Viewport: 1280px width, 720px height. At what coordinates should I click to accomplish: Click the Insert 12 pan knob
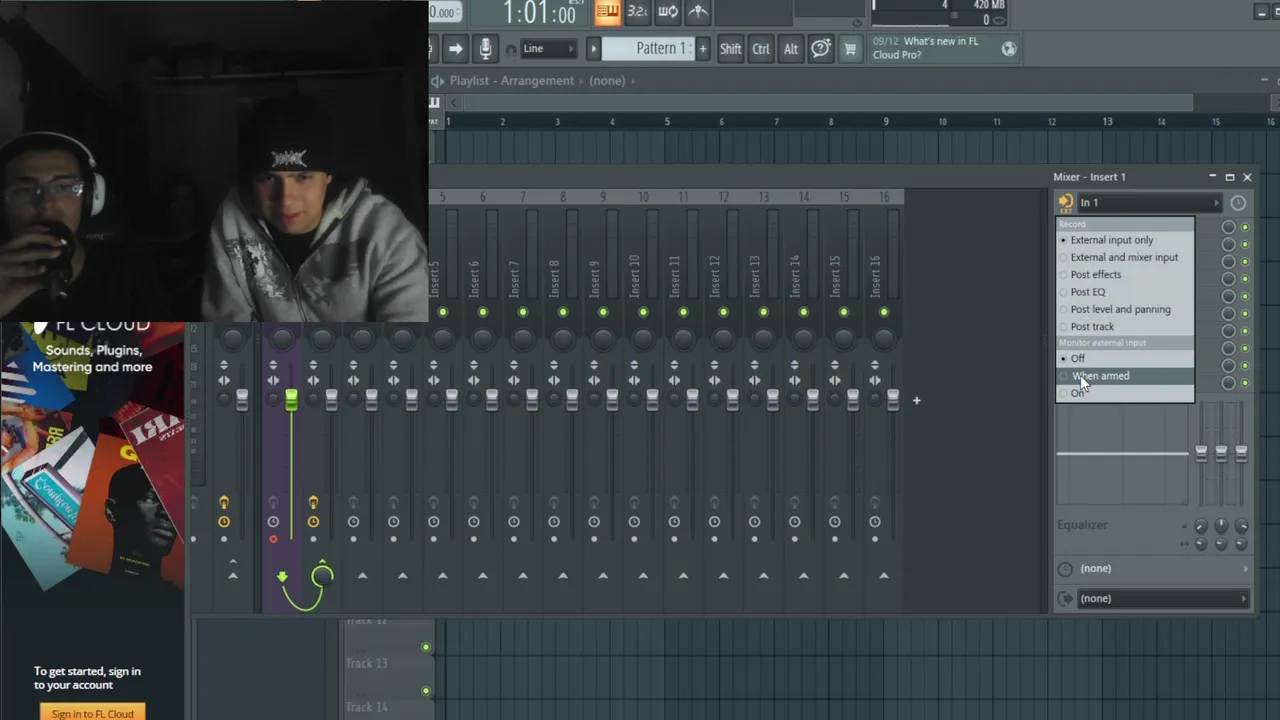click(x=723, y=339)
